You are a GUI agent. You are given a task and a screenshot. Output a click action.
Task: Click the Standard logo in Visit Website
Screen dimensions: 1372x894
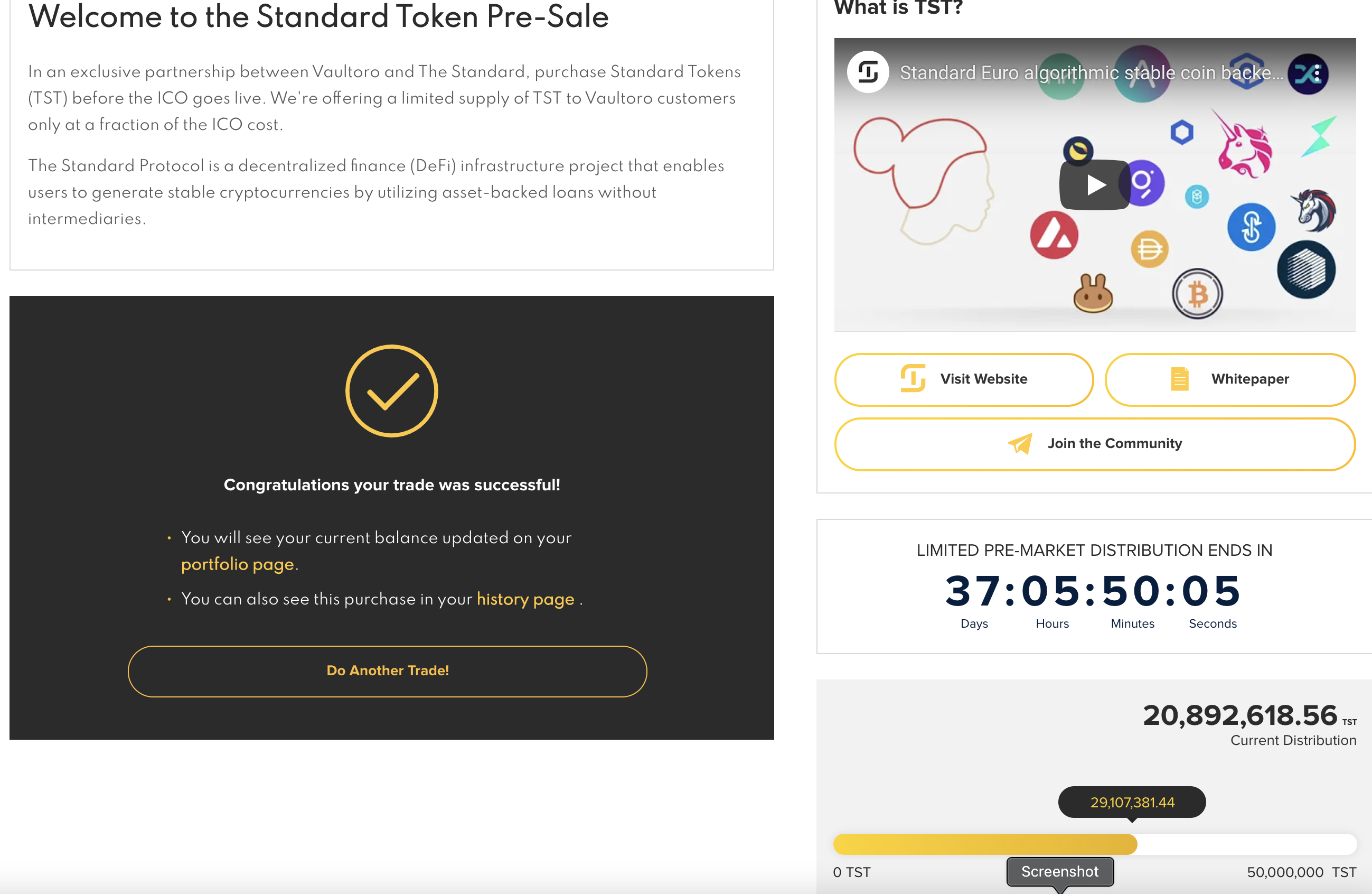pos(913,378)
